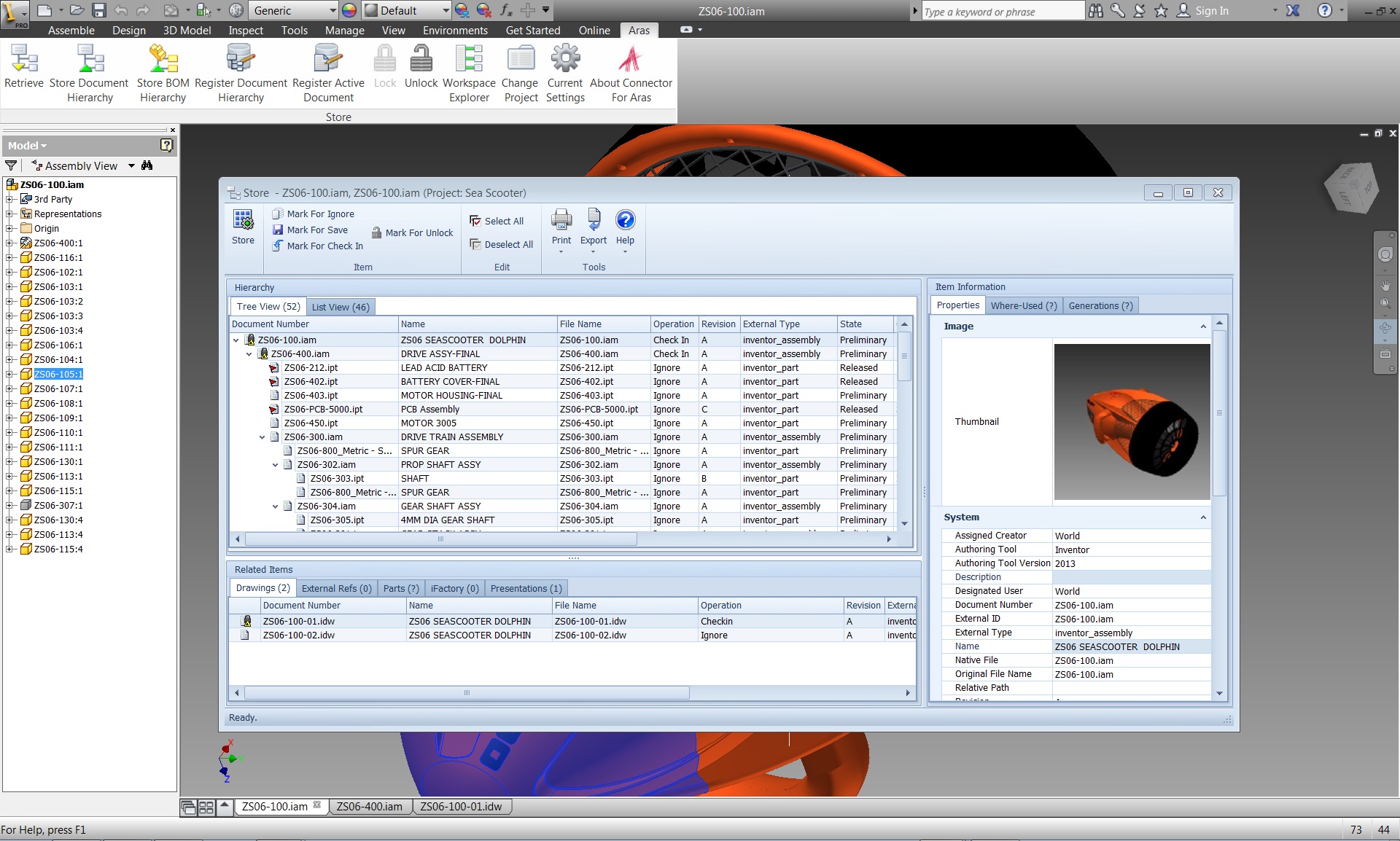Viewport: 1400px width, 841px height.
Task: Open Presentations (1) tab
Action: 526,588
